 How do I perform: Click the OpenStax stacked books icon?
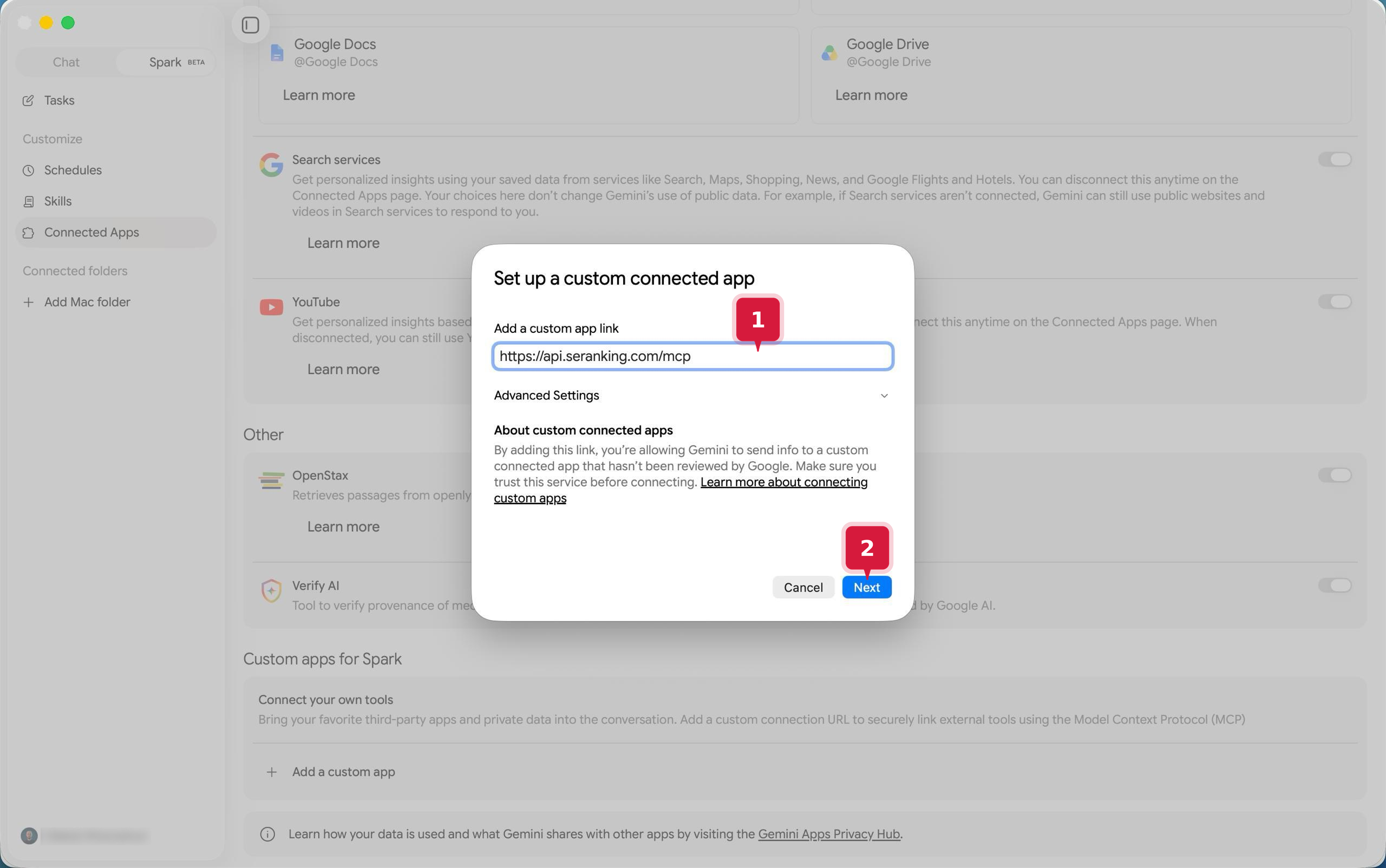click(x=271, y=481)
